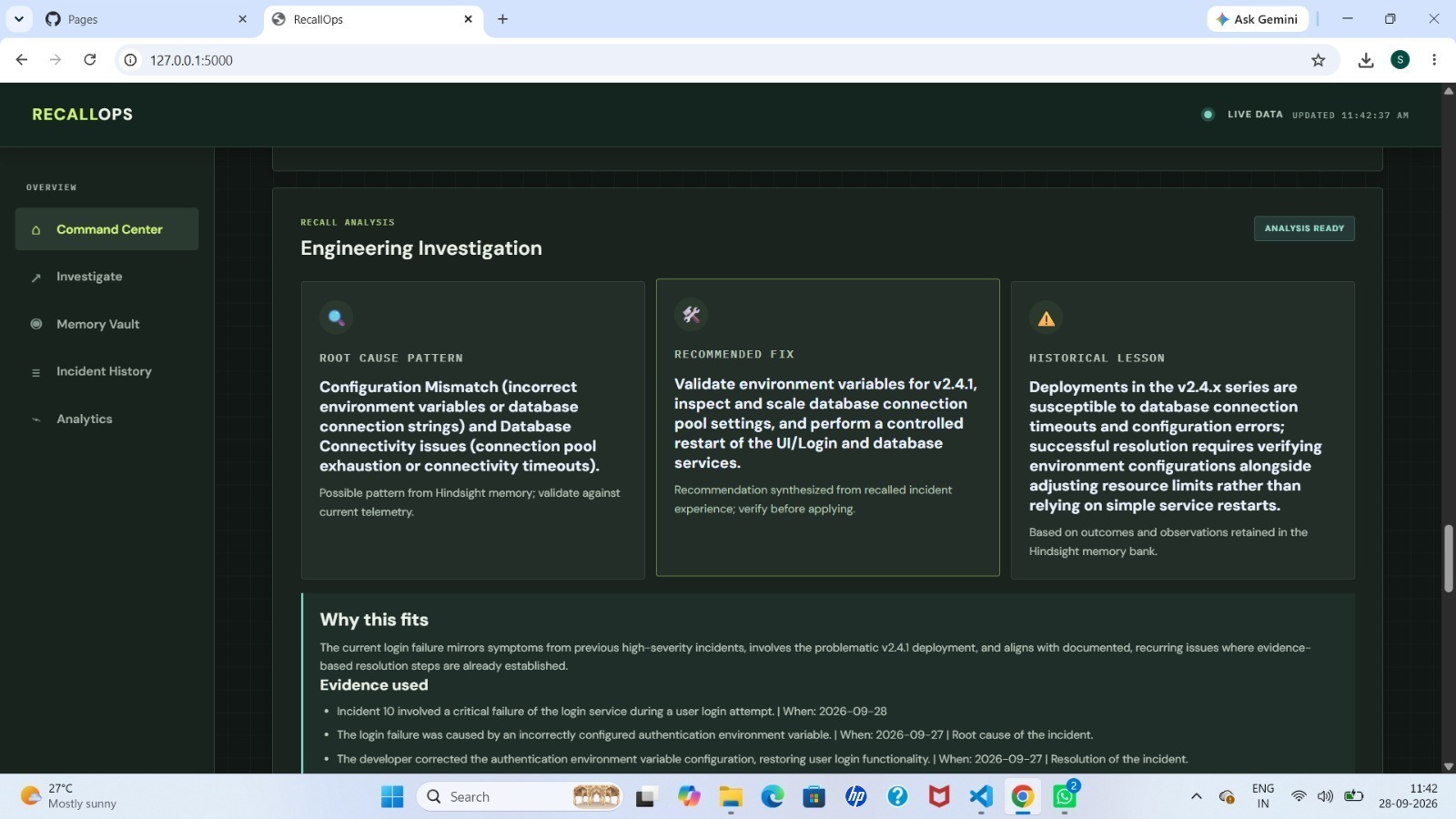Open the Analytics sidebar page
The image size is (1456, 819).
point(106,419)
